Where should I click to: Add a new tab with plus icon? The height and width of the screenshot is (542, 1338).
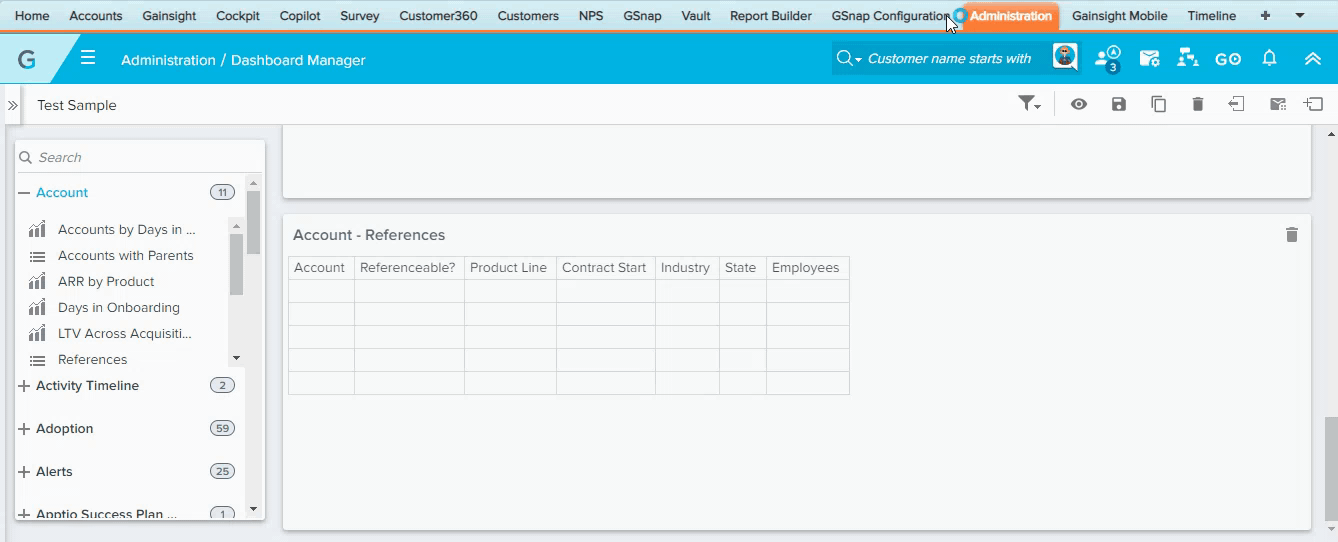click(1266, 16)
